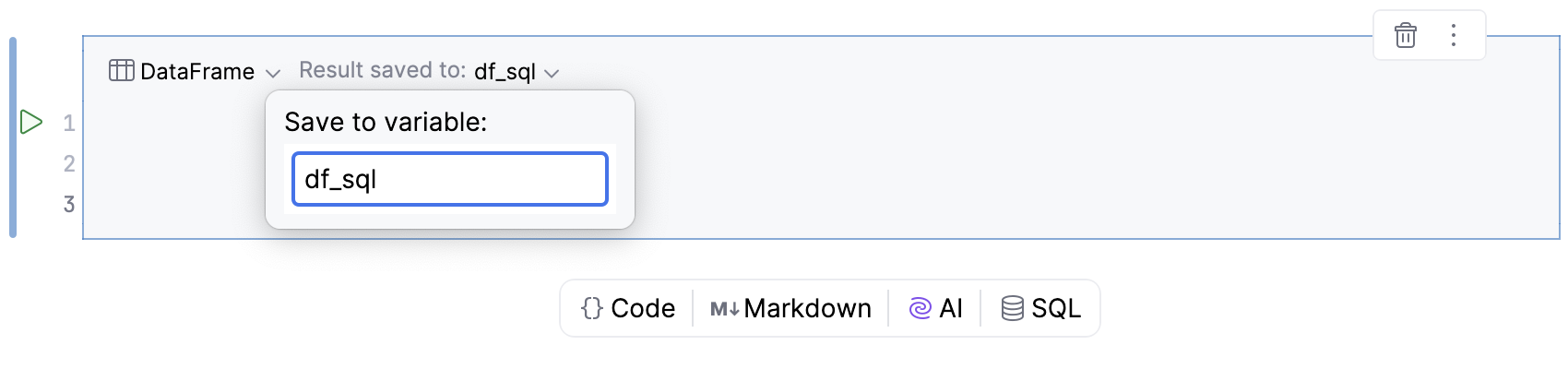
Task: Open the df_sql result variable dropdown chevron
Action: click(x=552, y=73)
